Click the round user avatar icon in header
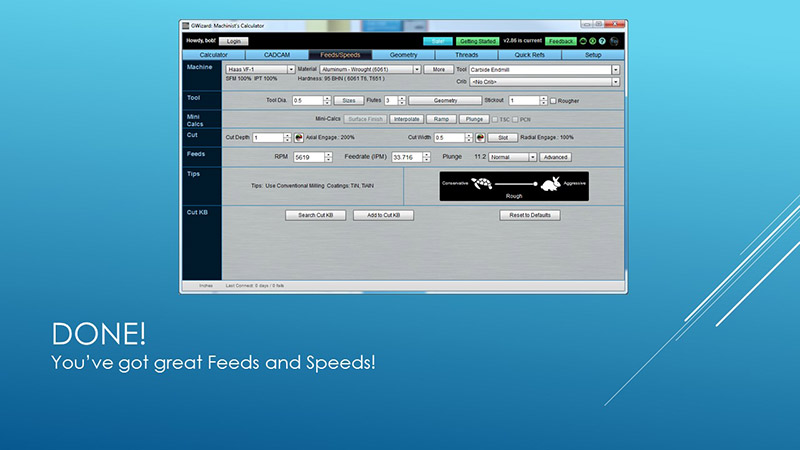The image size is (800, 450). 614,41
